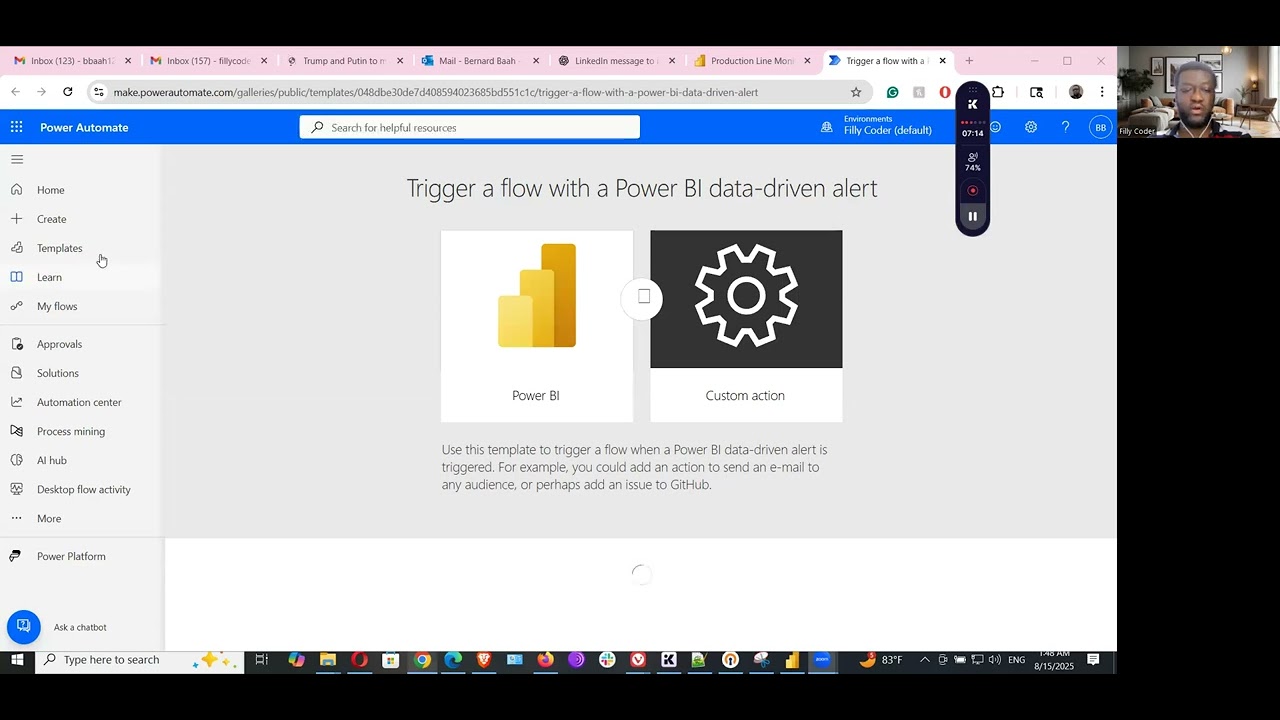Open the Ask a chatbot button
The image size is (1280, 720).
pyautogui.click(x=24, y=627)
